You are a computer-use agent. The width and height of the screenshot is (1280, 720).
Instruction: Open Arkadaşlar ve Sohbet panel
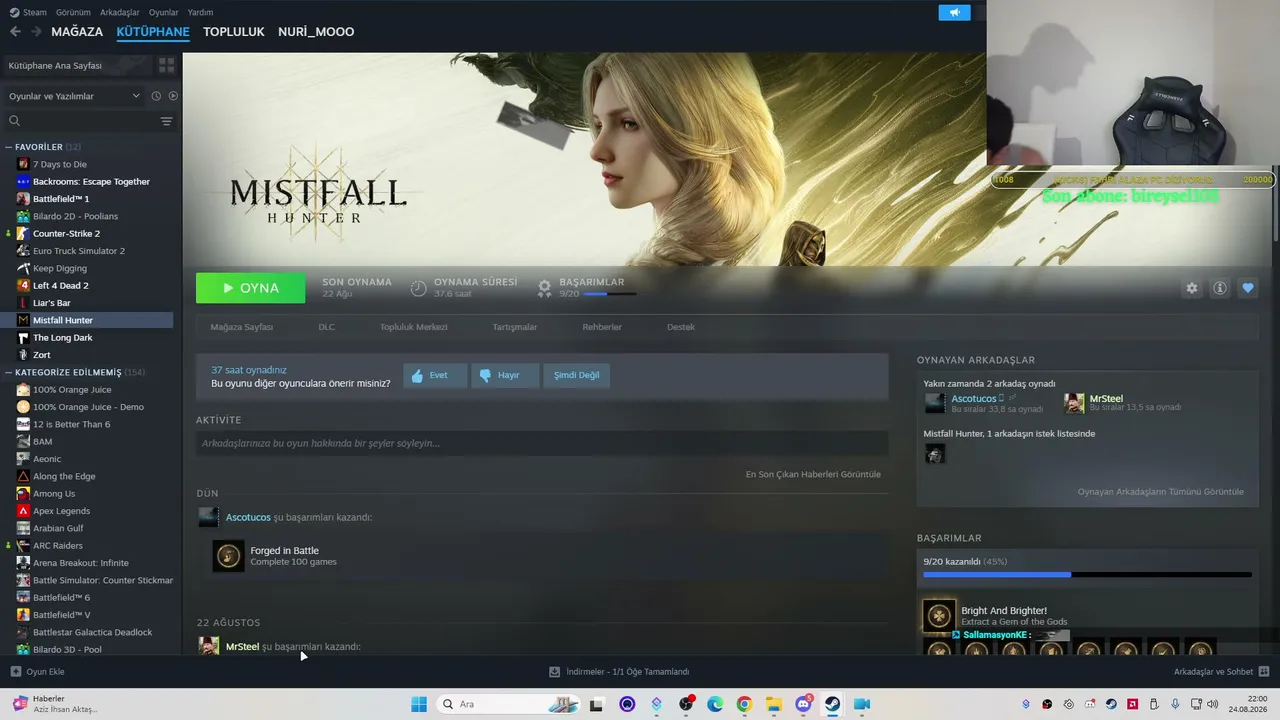(x=1221, y=672)
